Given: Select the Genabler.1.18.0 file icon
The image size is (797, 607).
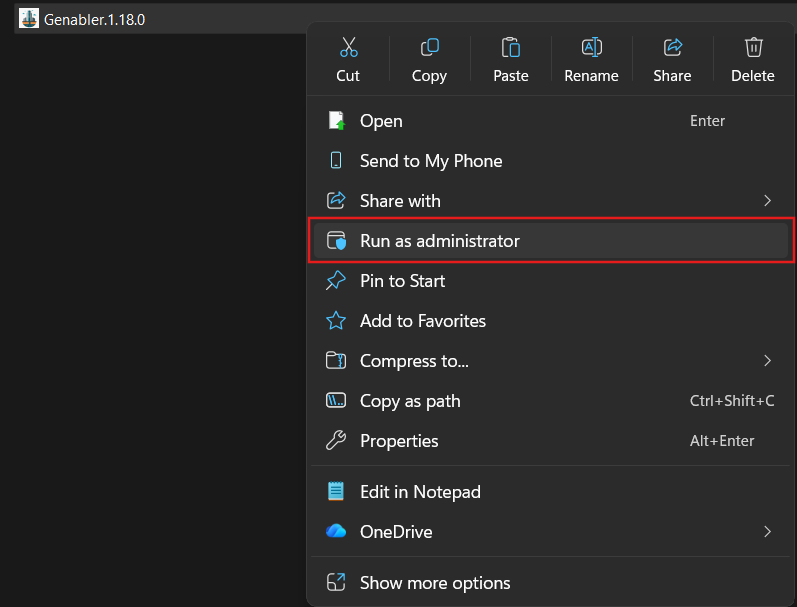Looking at the screenshot, I should click(x=29, y=18).
